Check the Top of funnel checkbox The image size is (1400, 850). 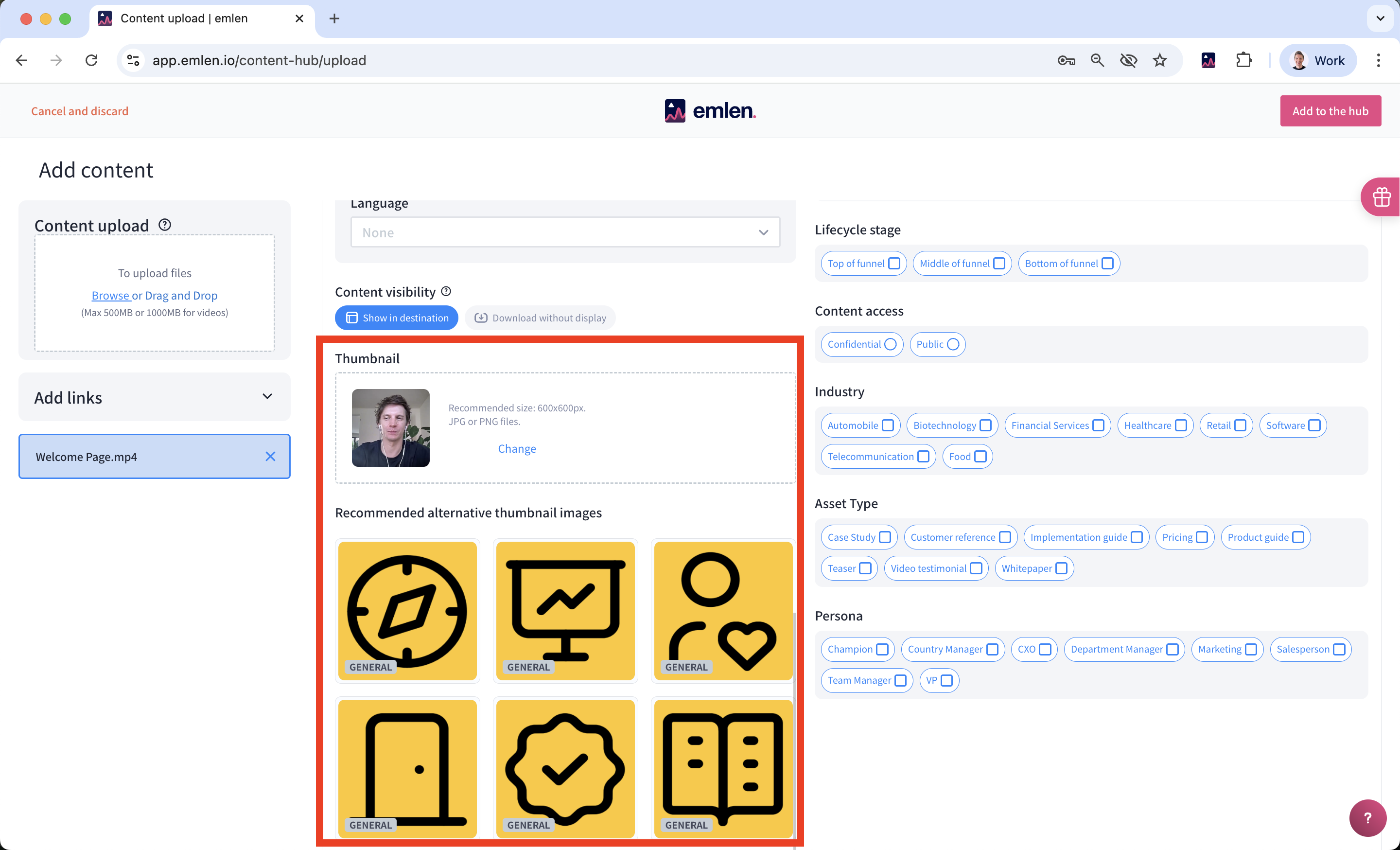coord(894,264)
